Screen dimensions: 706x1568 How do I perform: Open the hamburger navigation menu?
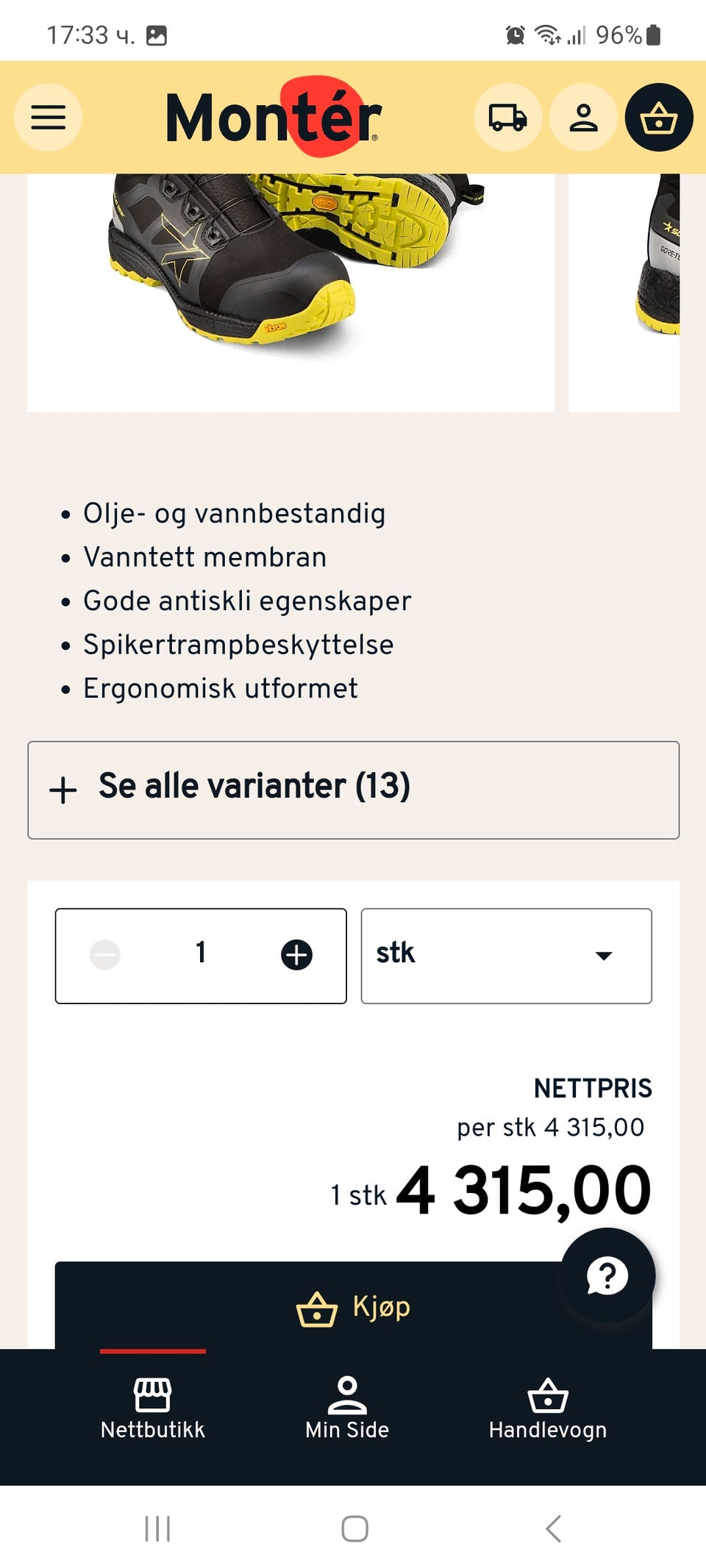[47, 118]
